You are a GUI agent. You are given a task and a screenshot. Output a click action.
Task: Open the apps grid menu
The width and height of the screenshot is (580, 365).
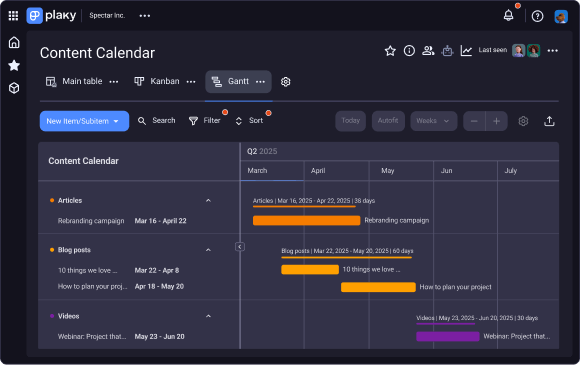(x=13, y=16)
